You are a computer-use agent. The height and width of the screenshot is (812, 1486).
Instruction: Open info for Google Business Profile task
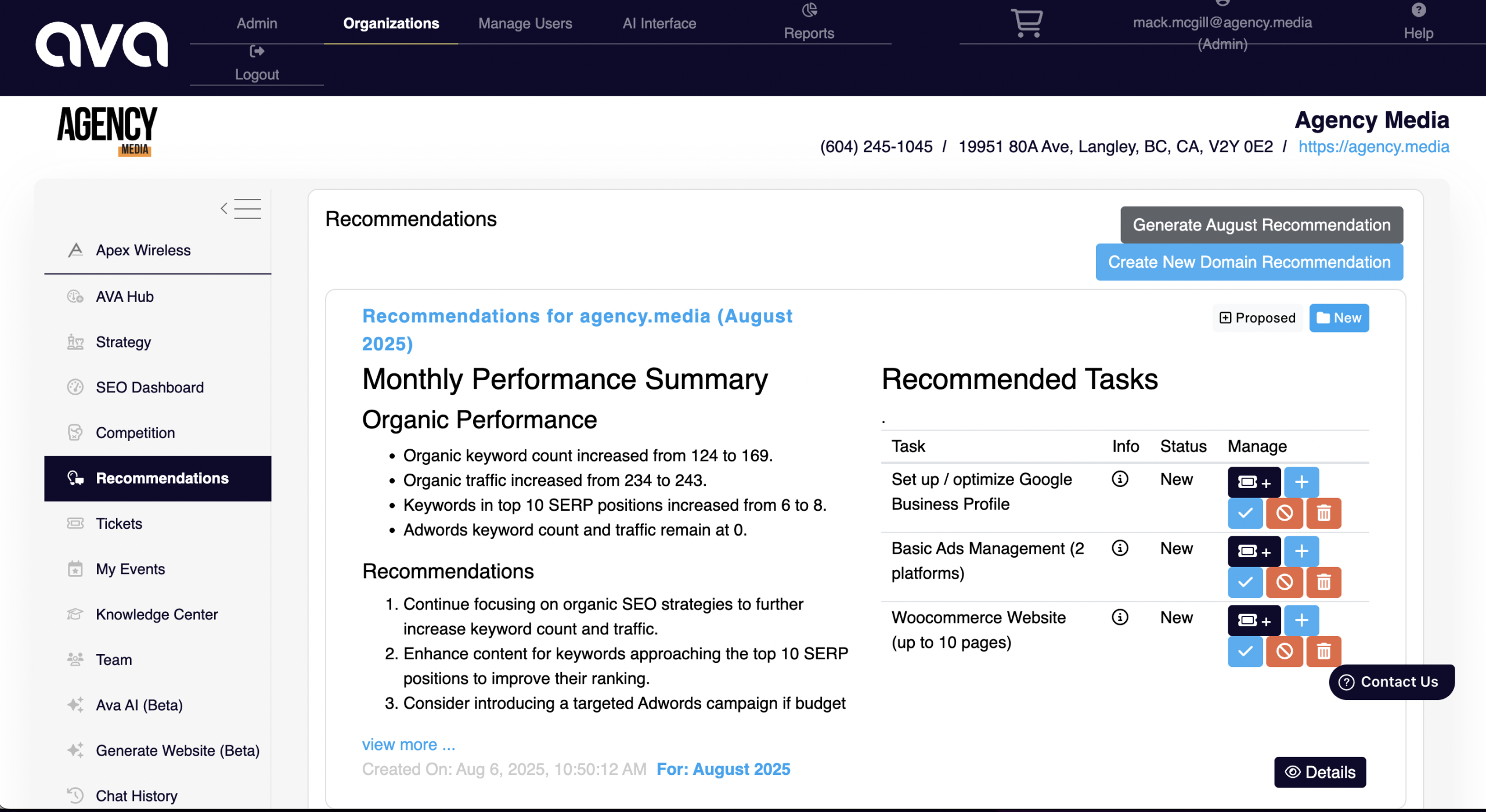[x=1120, y=479]
